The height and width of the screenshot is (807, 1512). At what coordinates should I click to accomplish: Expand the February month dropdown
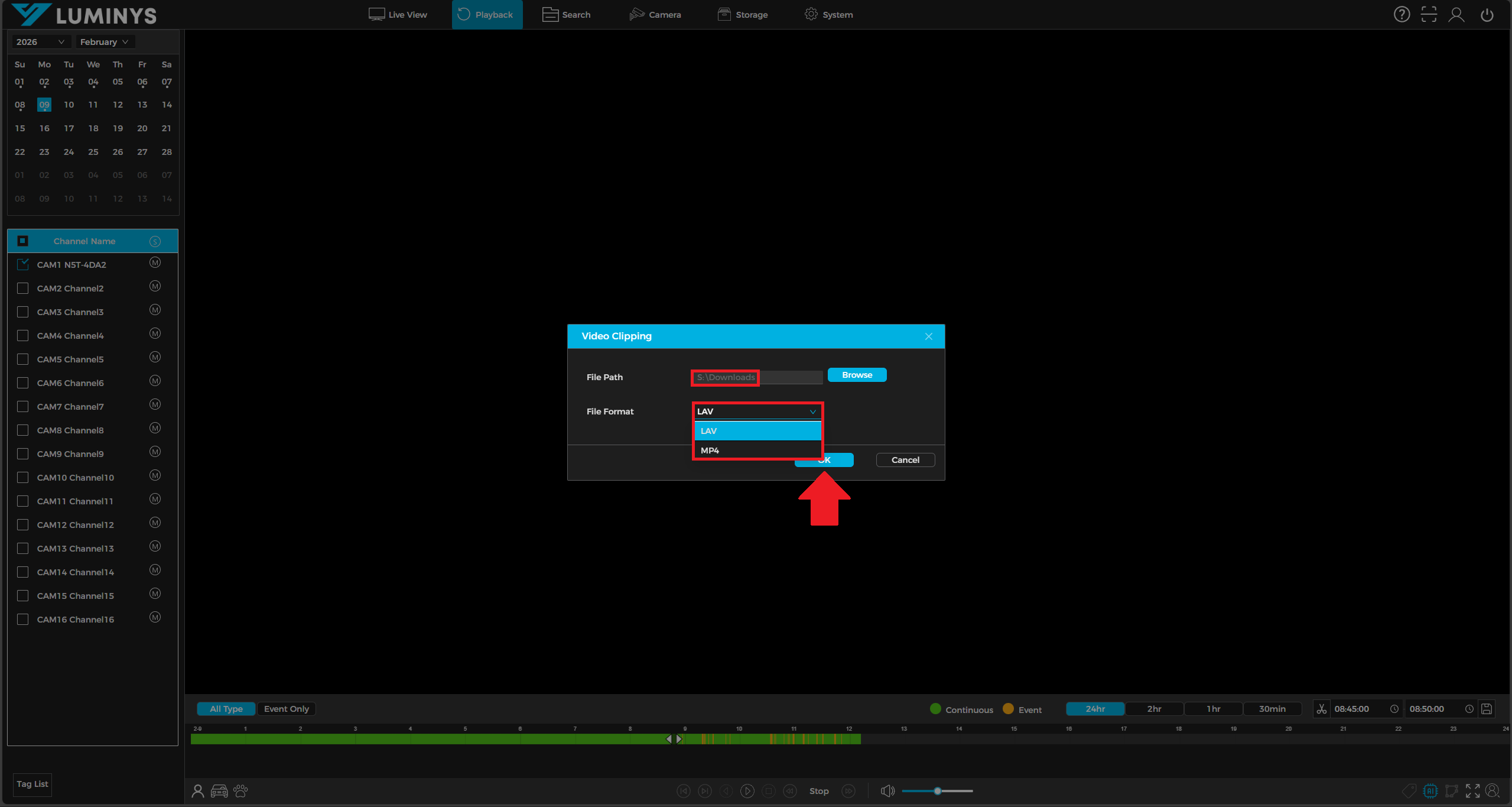pyautogui.click(x=104, y=42)
